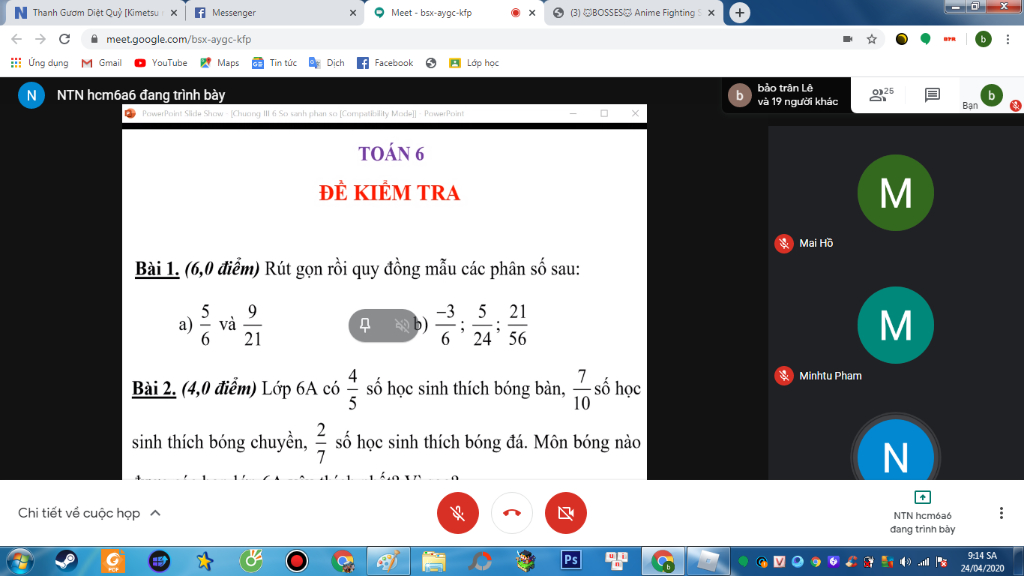Image resolution: width=1024 pixels, height=576 pixels.
Task: Click the Bài 1. heading in the slide
Action: (157, 268)
